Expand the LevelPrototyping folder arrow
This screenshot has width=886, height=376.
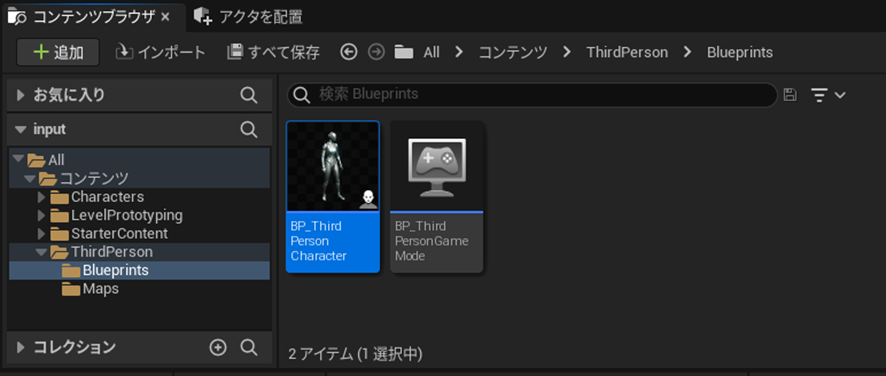(41, 215)
